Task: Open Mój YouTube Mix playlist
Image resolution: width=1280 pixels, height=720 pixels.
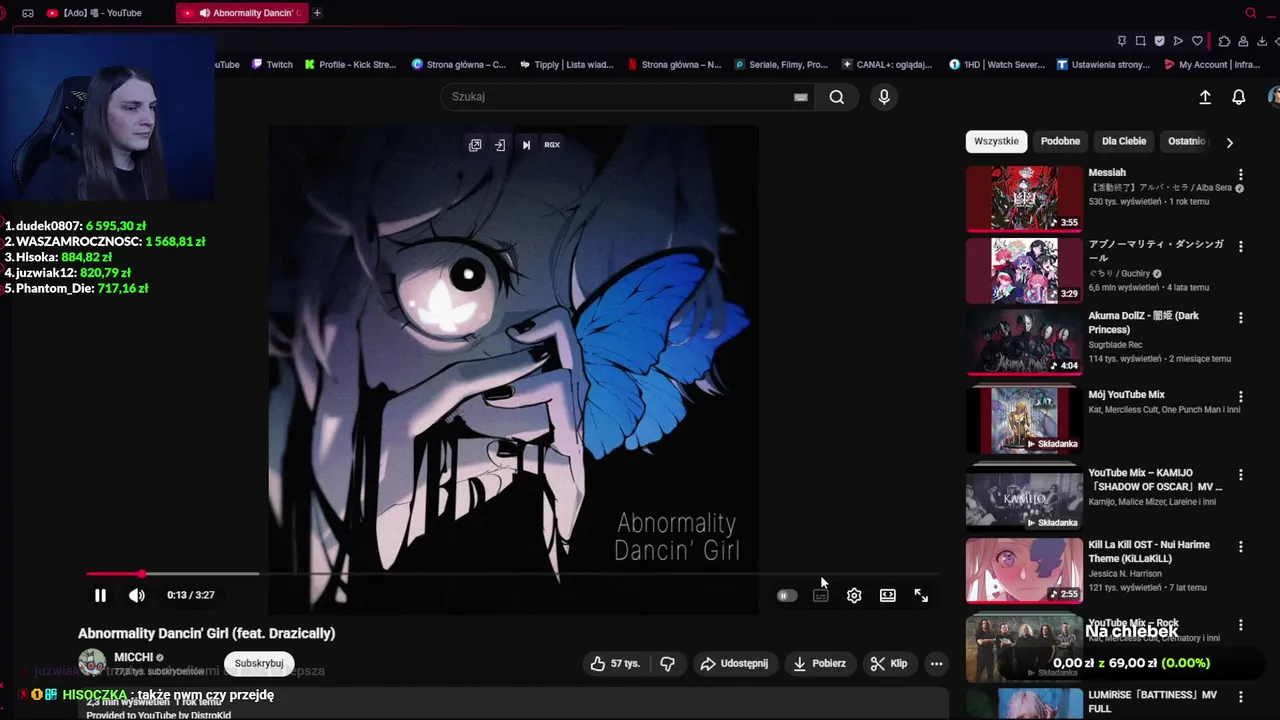Action: [1126, 395]
